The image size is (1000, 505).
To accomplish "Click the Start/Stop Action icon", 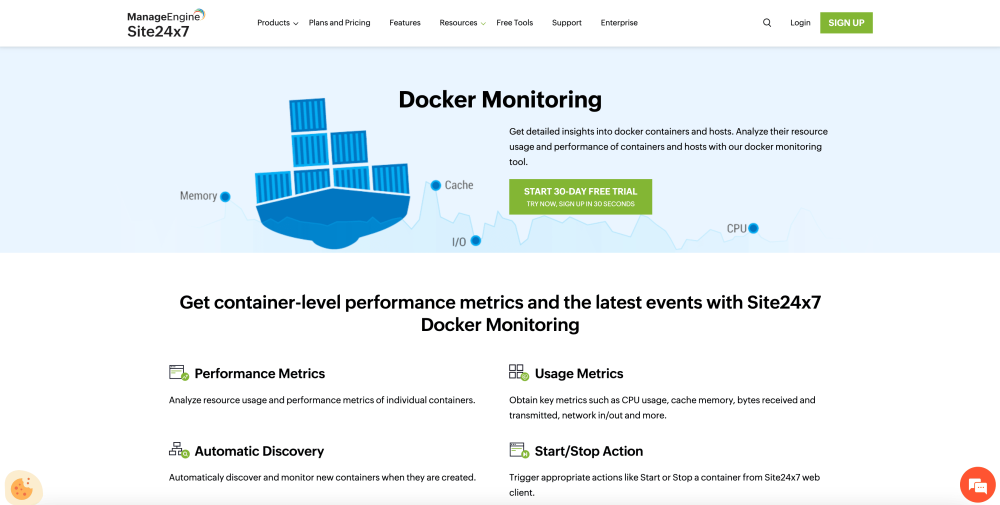I will pyautogui.click(x=518, y=450).
